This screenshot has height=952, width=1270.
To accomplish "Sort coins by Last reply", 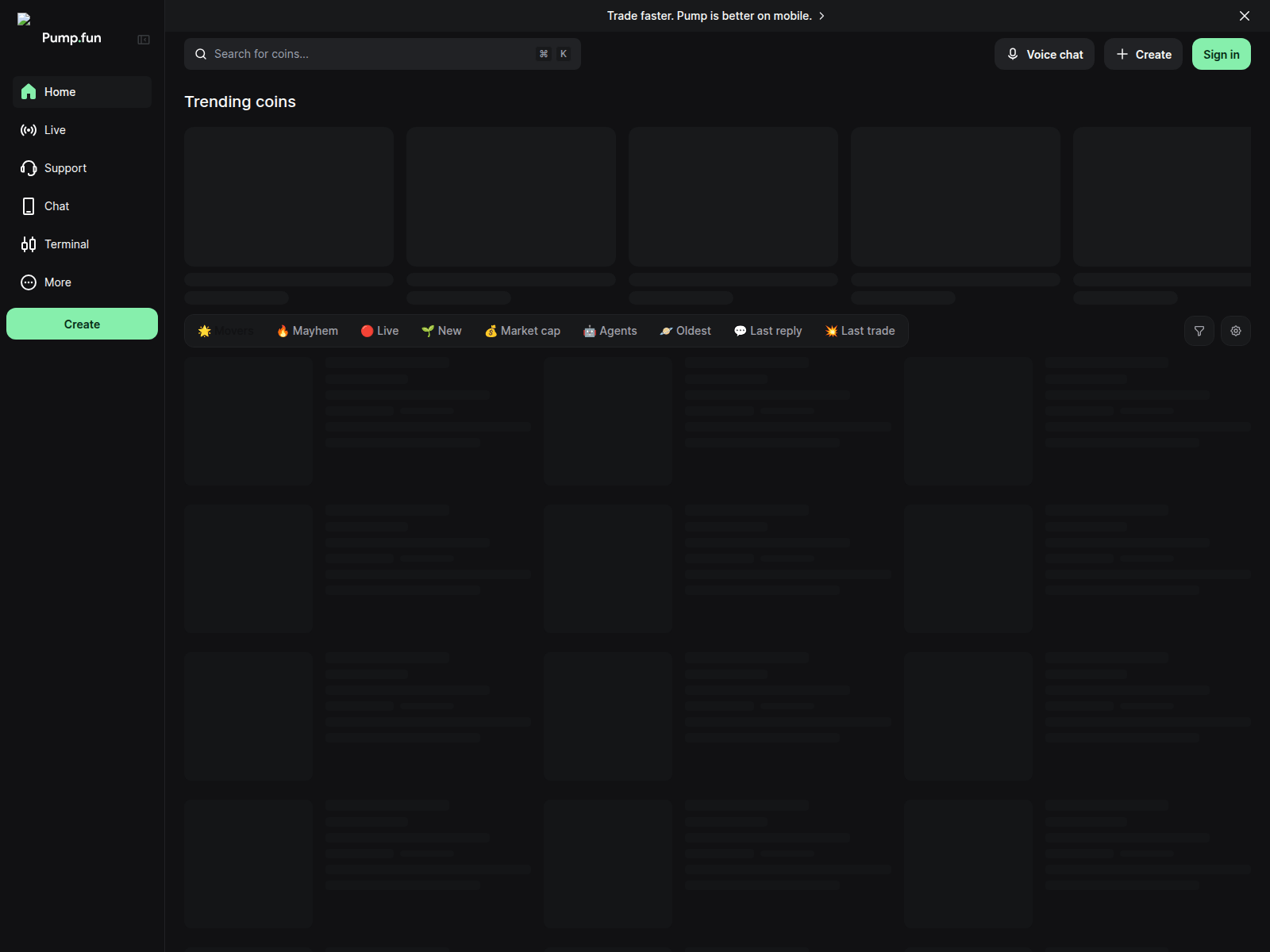I will (x=768, y=331).
